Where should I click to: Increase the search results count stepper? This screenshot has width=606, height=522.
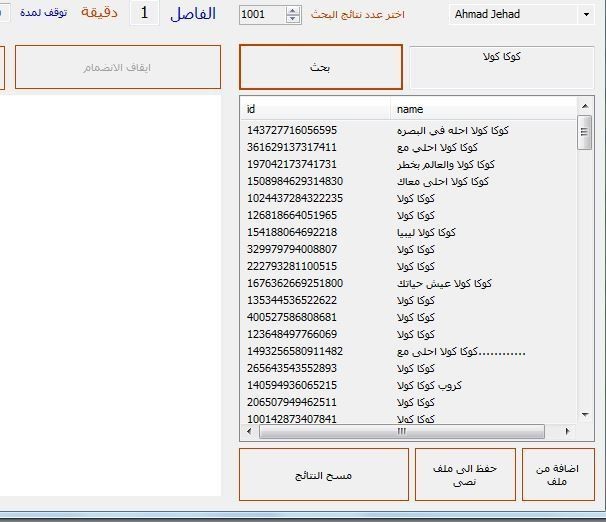pyautogui.click(x=293, y=11)
